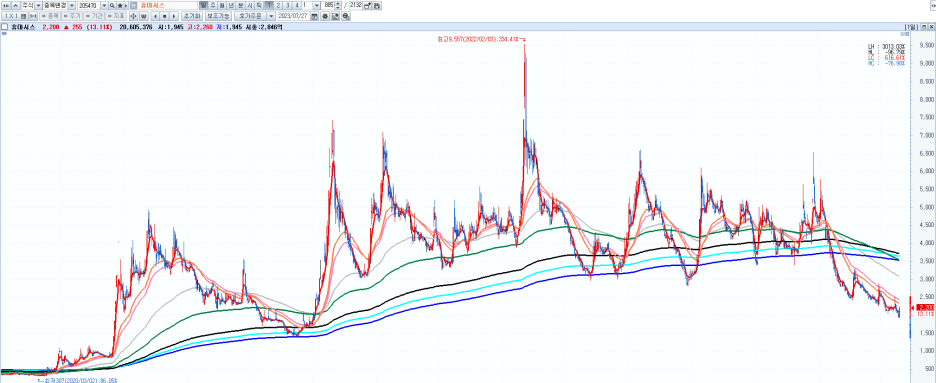
Task: Click the 초기화 reset button
Action: pos(192,16)
